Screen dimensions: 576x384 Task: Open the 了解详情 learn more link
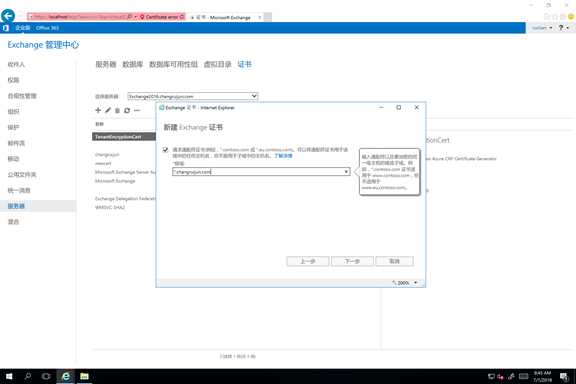283,156
